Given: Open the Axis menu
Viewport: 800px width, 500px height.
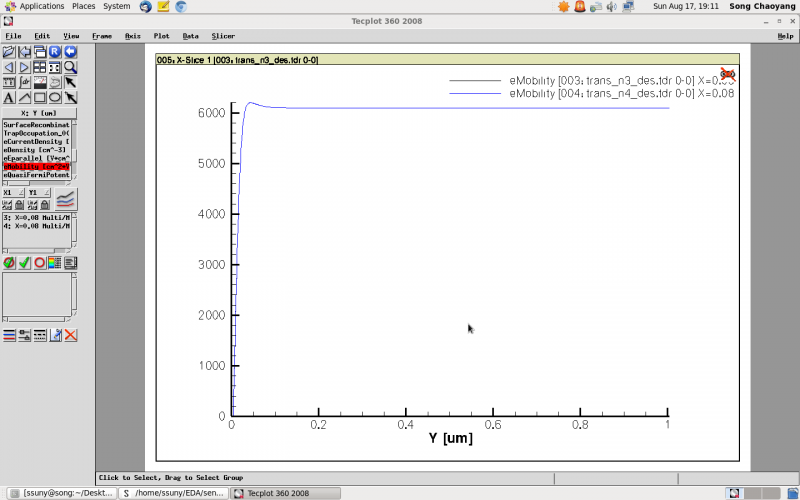Looking at the screenshot, I should click(x=133, y=36).
